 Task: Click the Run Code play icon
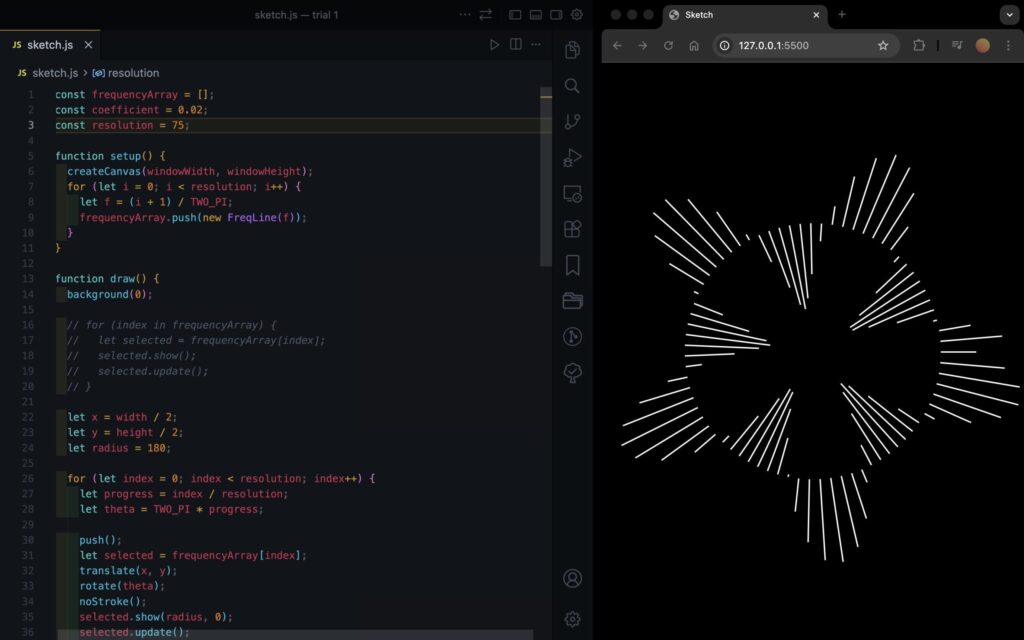(x=494, y=45)
